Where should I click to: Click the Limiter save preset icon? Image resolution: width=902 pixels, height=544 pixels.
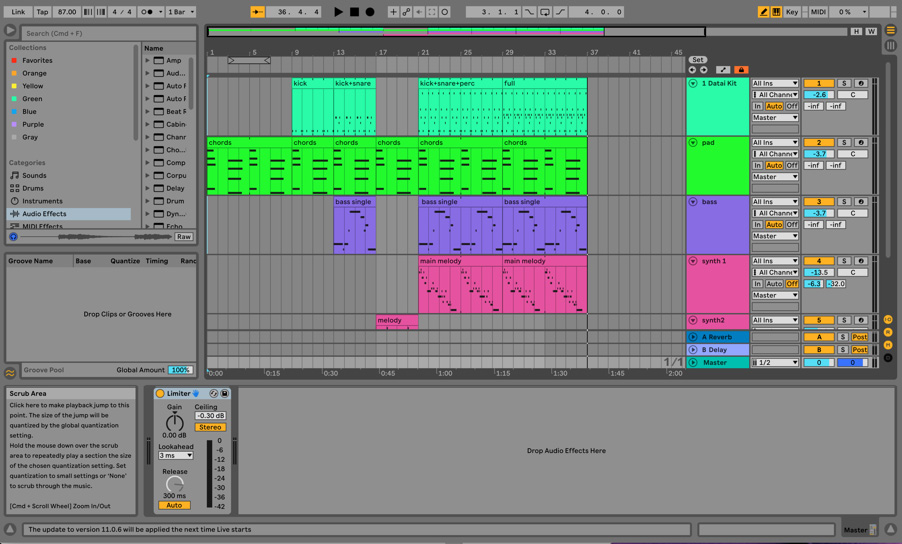224,393
